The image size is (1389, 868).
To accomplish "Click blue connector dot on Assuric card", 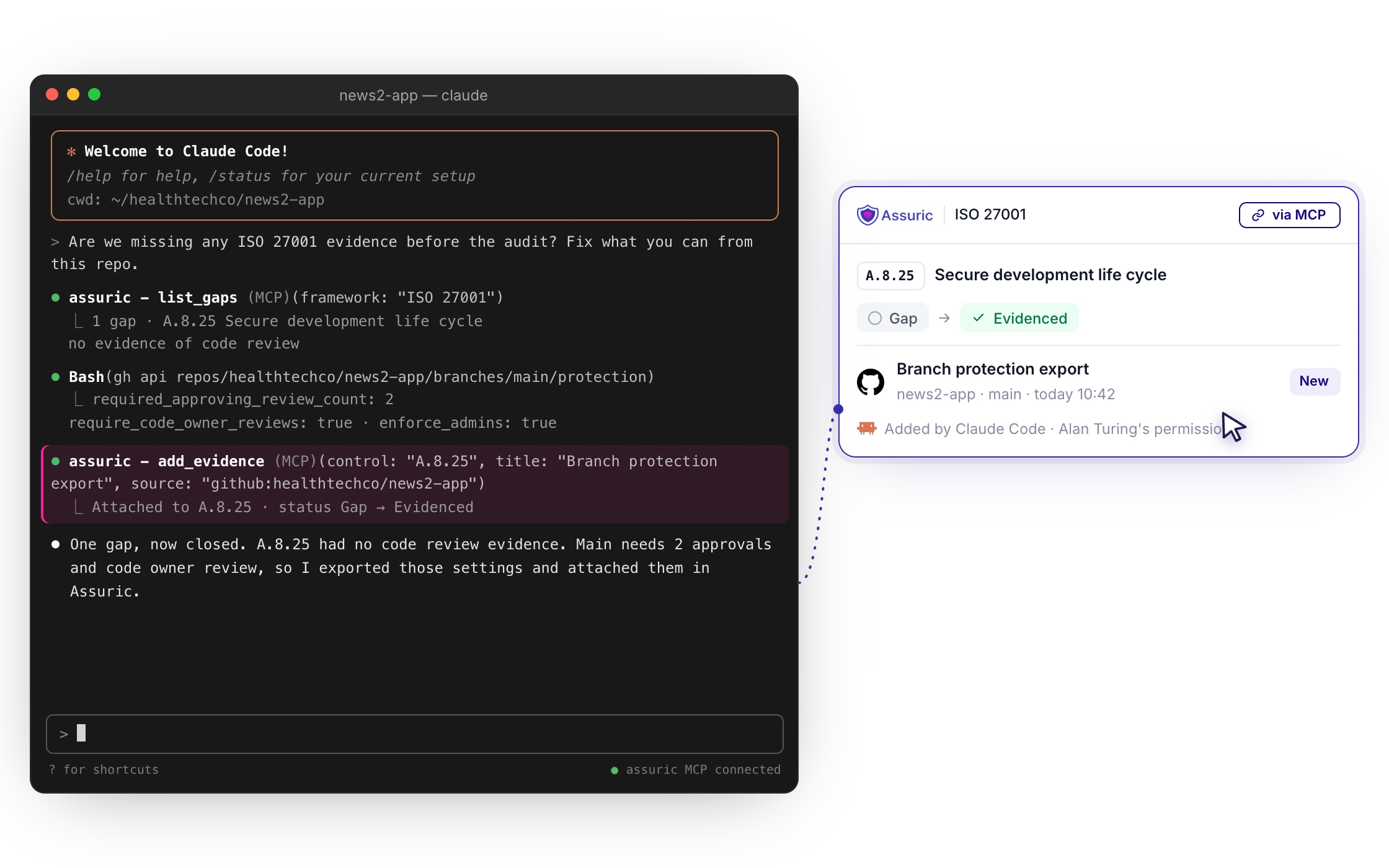I will (x=838, y=409).
